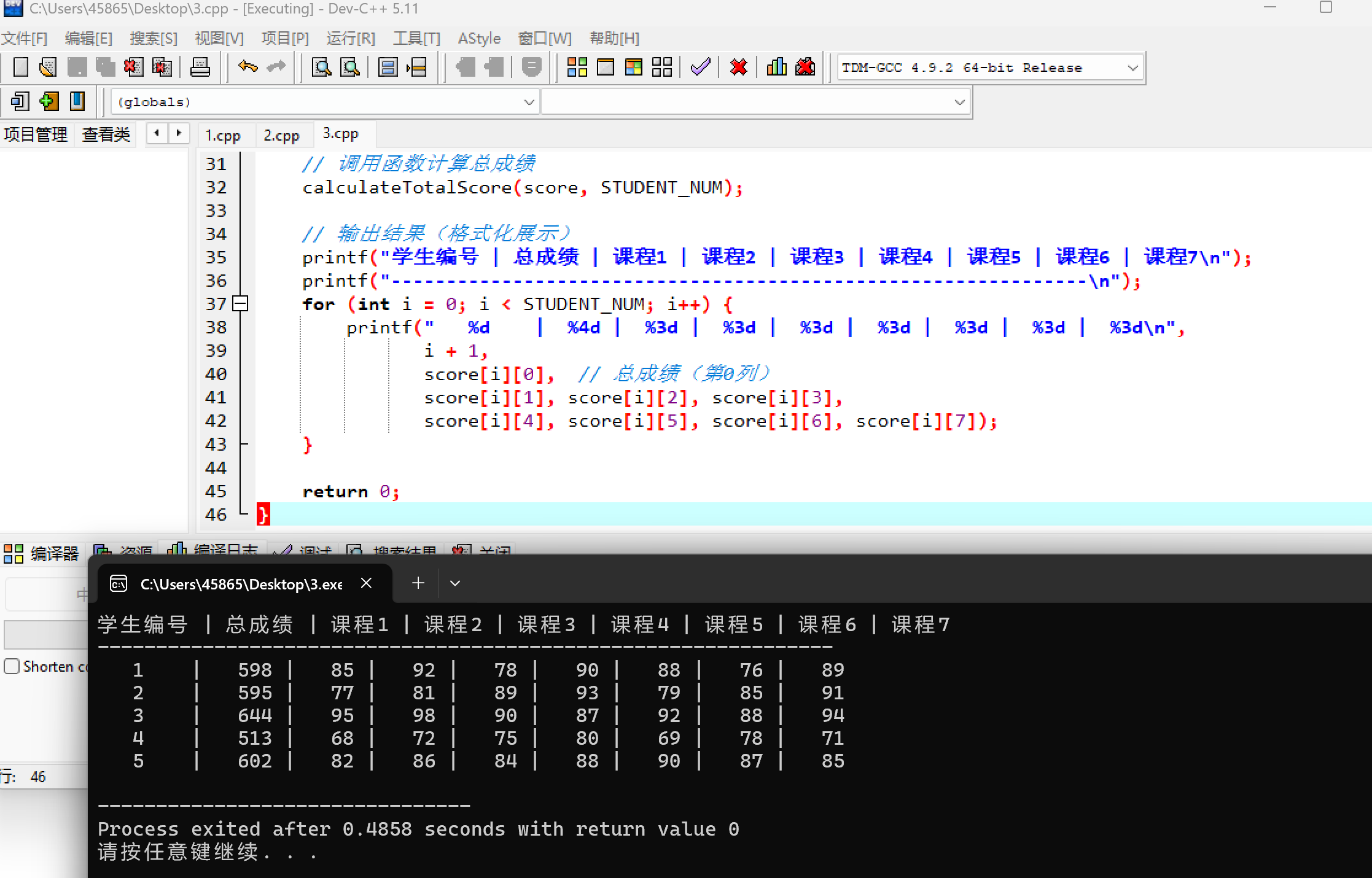Viewport: 1372px width, 878px height.
Task: Click the empty member function combo box
Action: tap(754, 102)
